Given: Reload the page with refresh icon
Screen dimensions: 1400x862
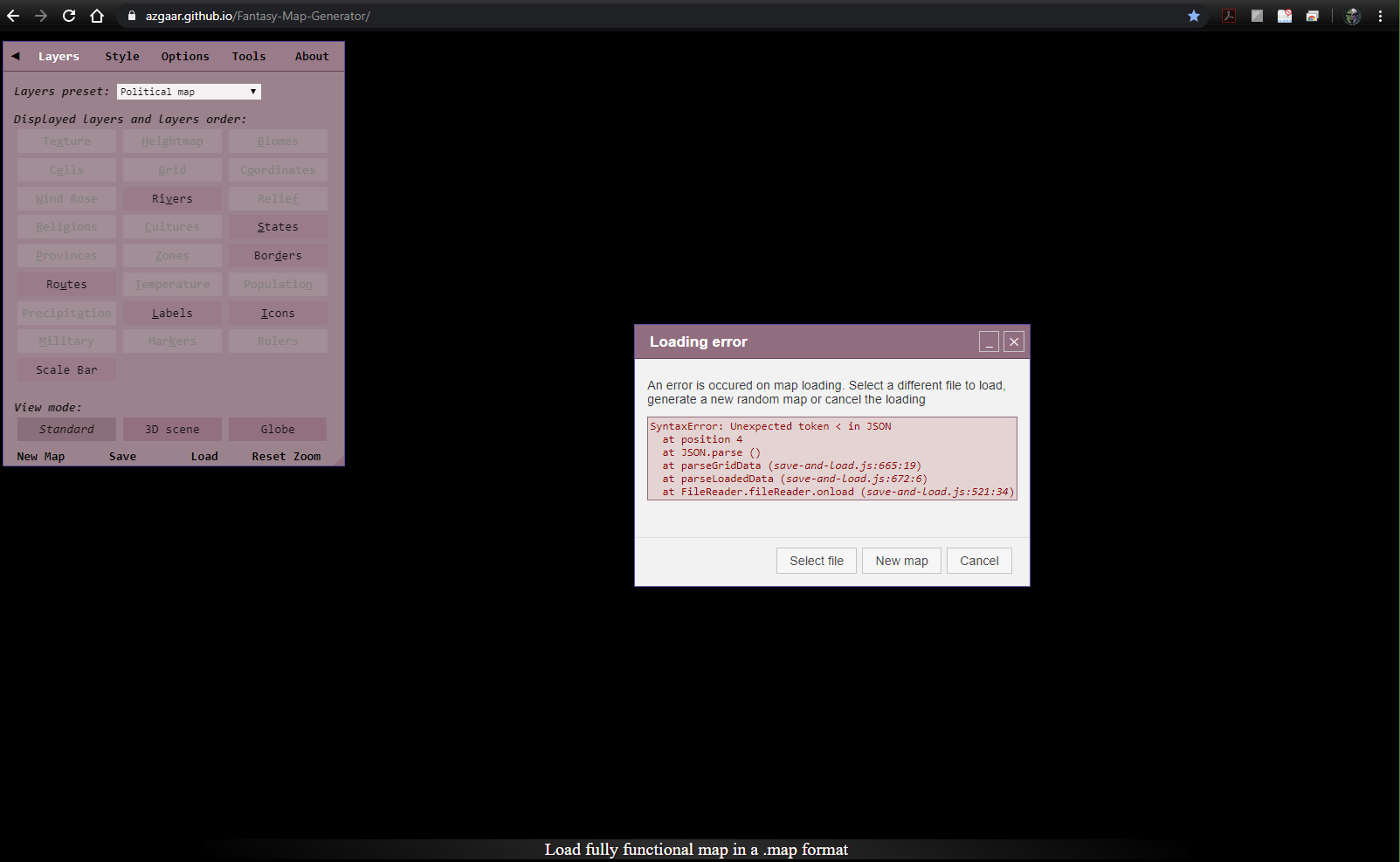Looking at the screenshot, I should [x=69, y=16].
